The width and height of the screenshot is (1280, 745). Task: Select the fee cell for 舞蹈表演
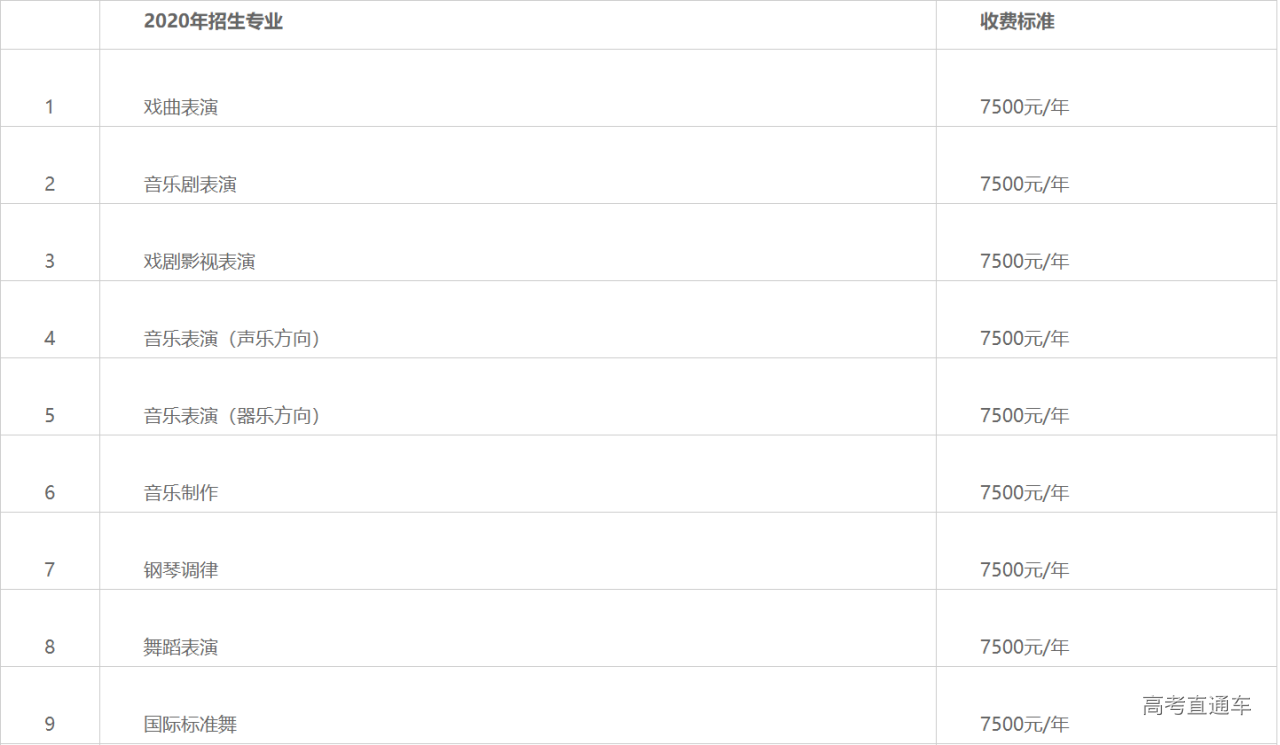pos(1024,647)
